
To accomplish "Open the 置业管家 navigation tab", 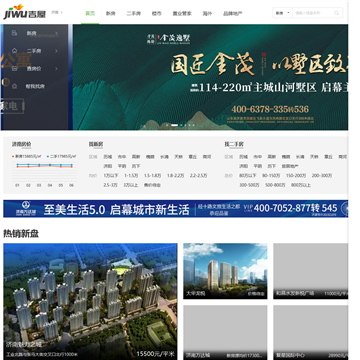I will click(x=182, y=14).
